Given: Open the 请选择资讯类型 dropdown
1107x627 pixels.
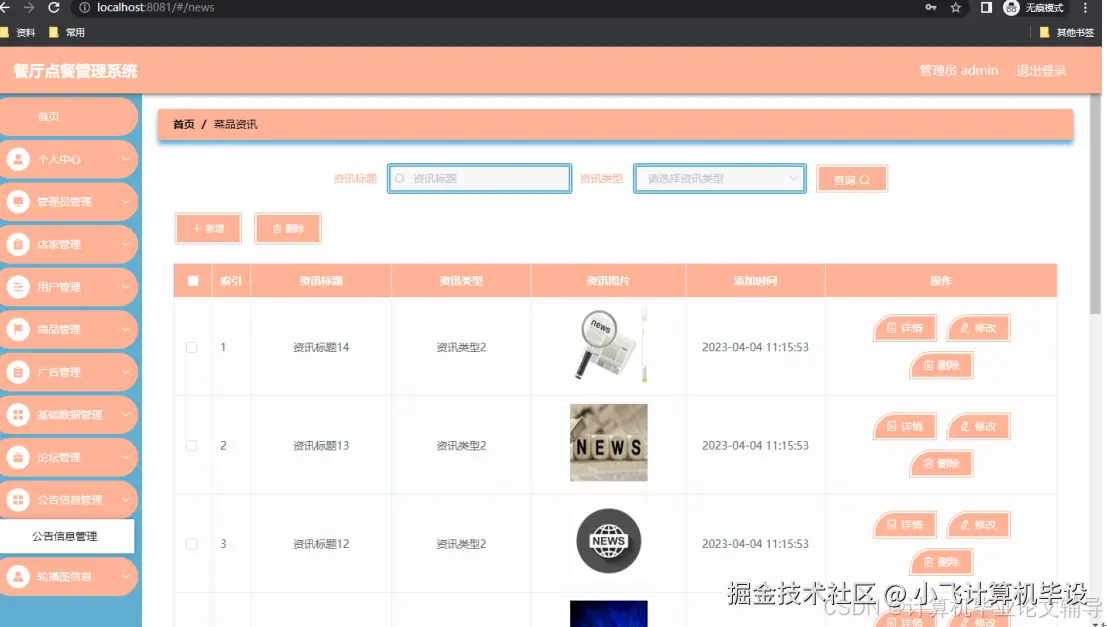Looking at the screenshot, I should pos(719,179).
